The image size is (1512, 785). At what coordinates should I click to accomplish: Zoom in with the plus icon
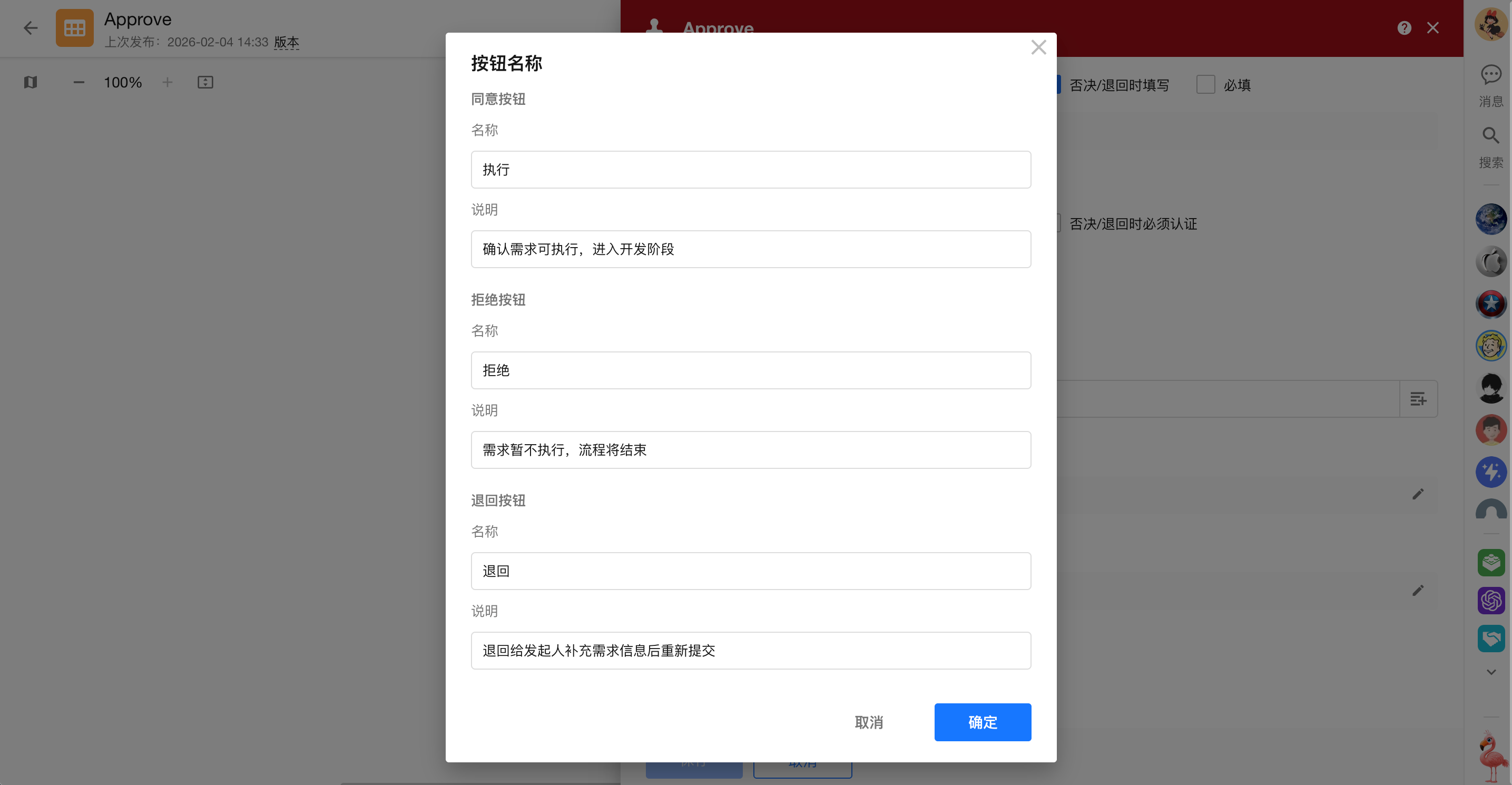point(168,82)
